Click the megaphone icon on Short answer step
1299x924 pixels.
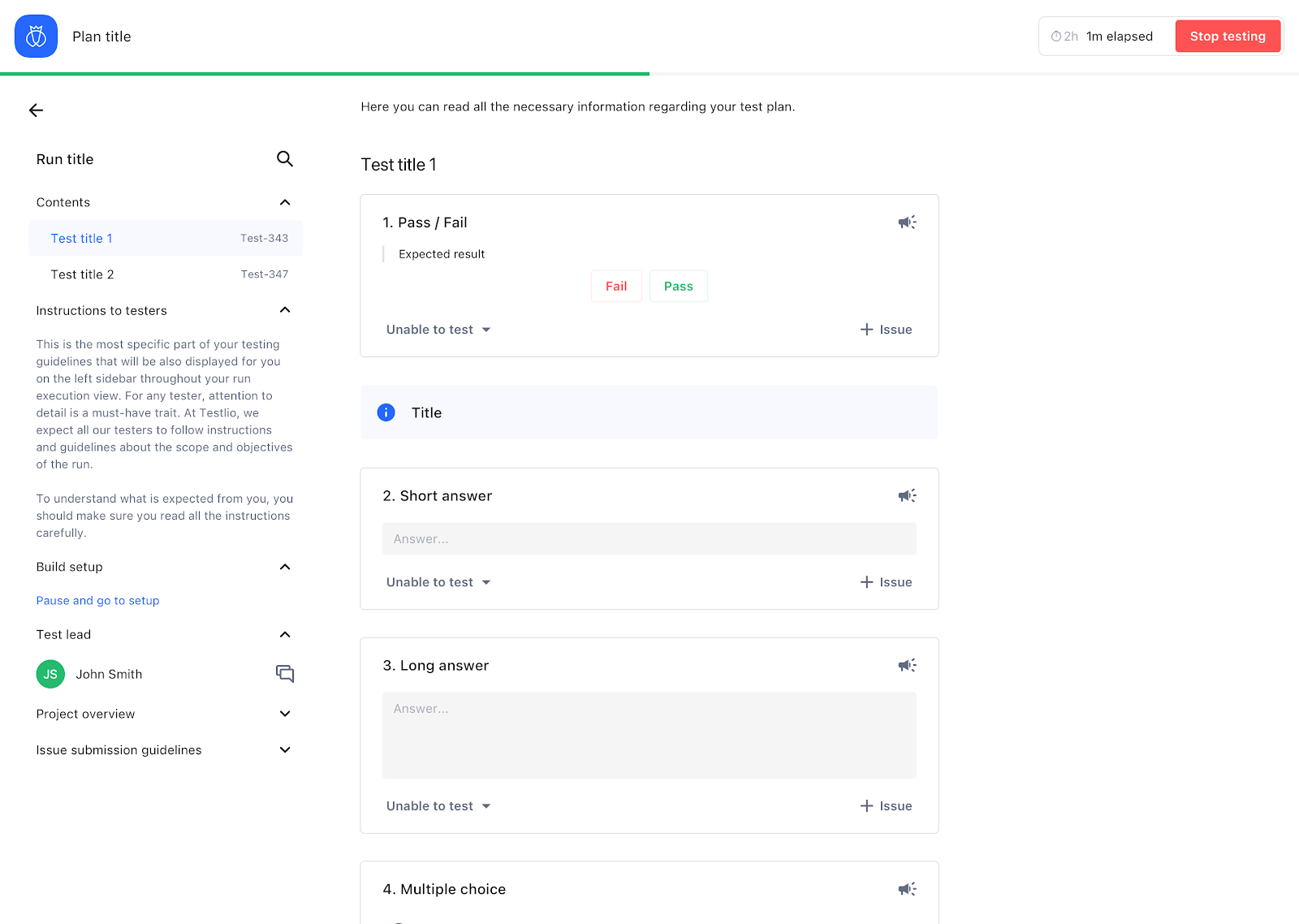click(907, 495)
